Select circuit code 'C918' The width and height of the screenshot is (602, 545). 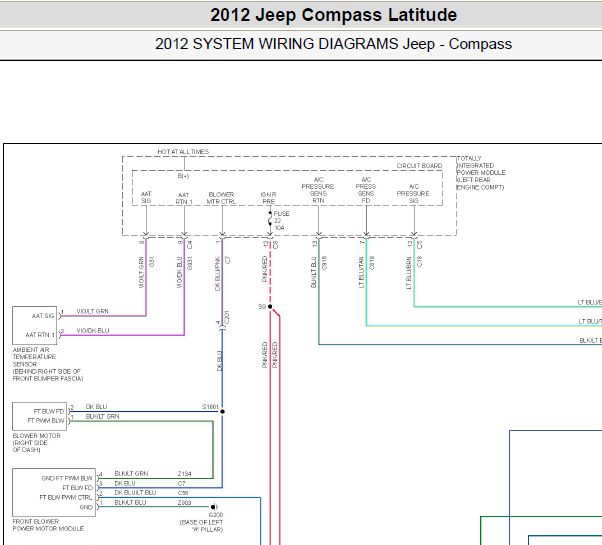324,263
